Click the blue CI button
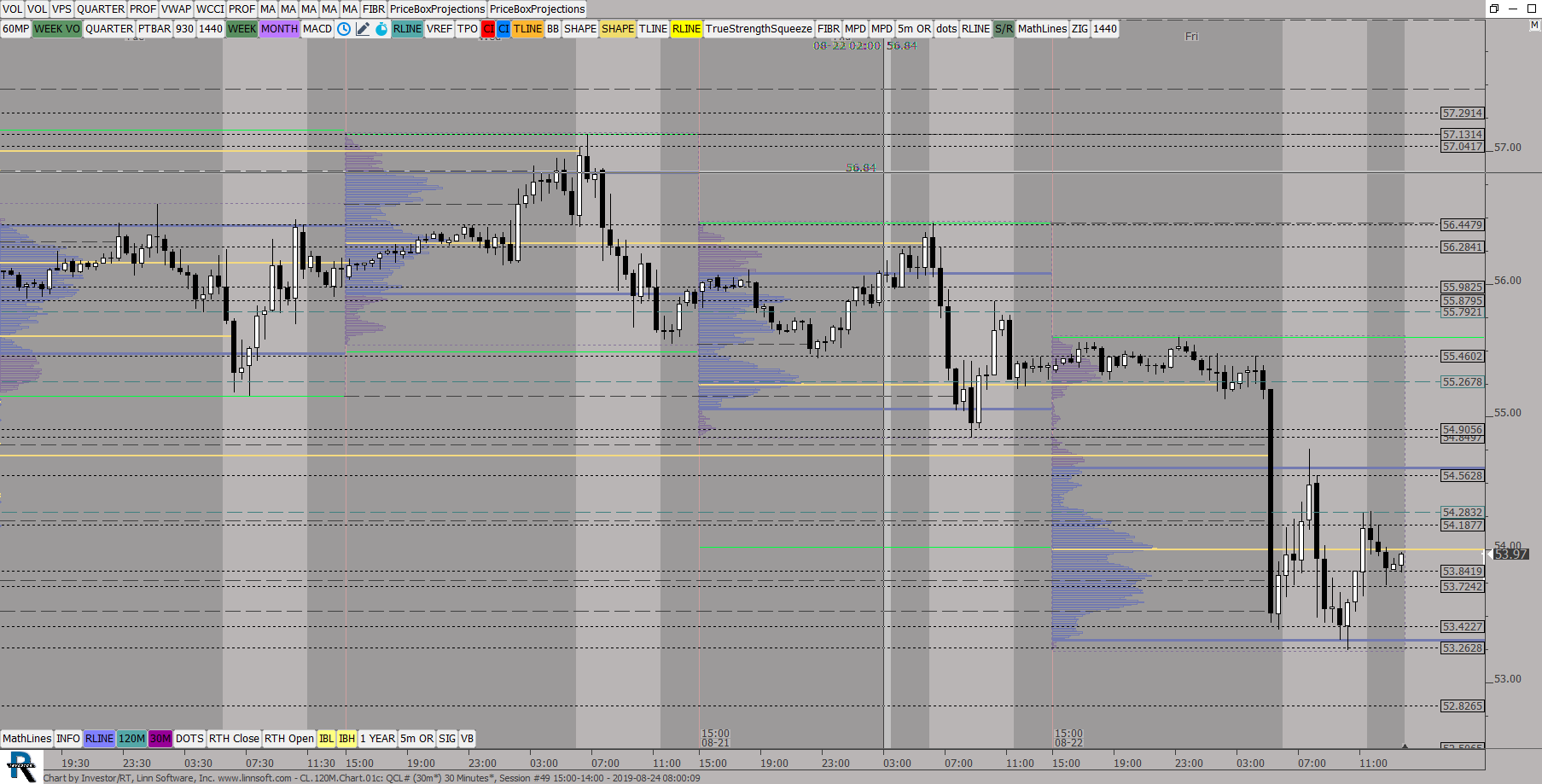 tap(503, 29)
